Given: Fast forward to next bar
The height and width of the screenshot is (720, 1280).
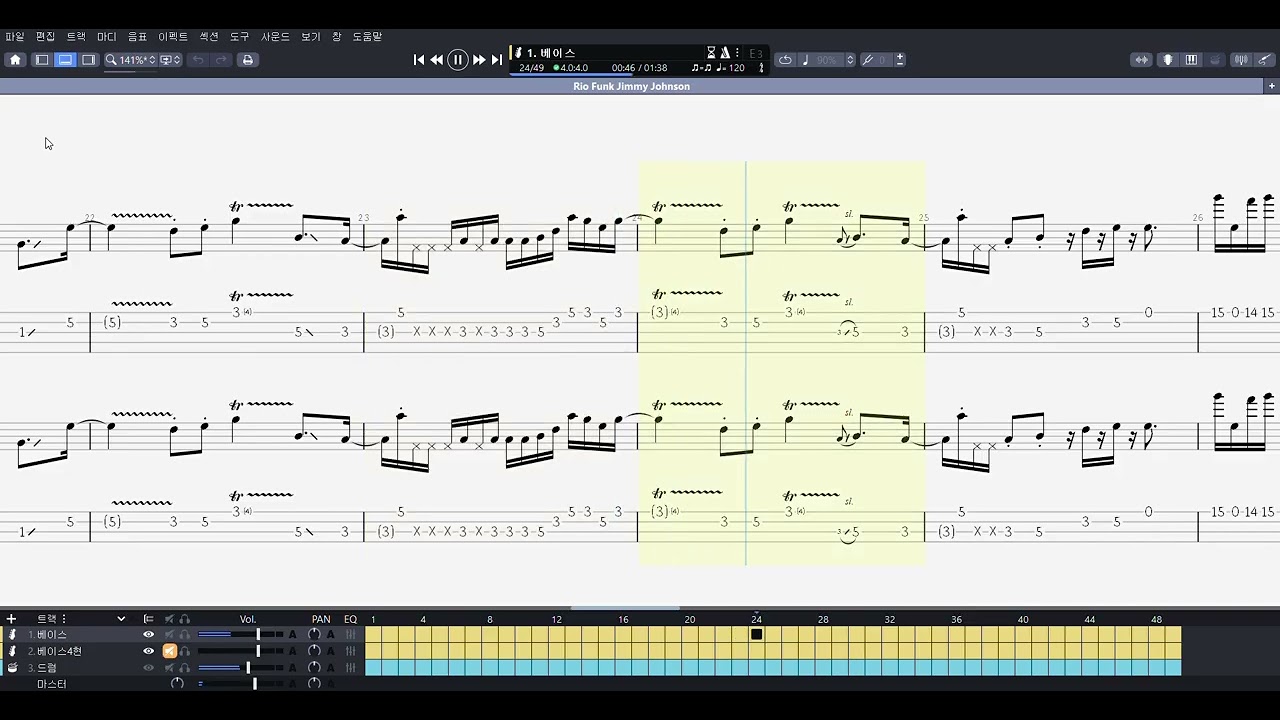Looking at the screenshot, I should pyautogui.click(x=479, y=60).
